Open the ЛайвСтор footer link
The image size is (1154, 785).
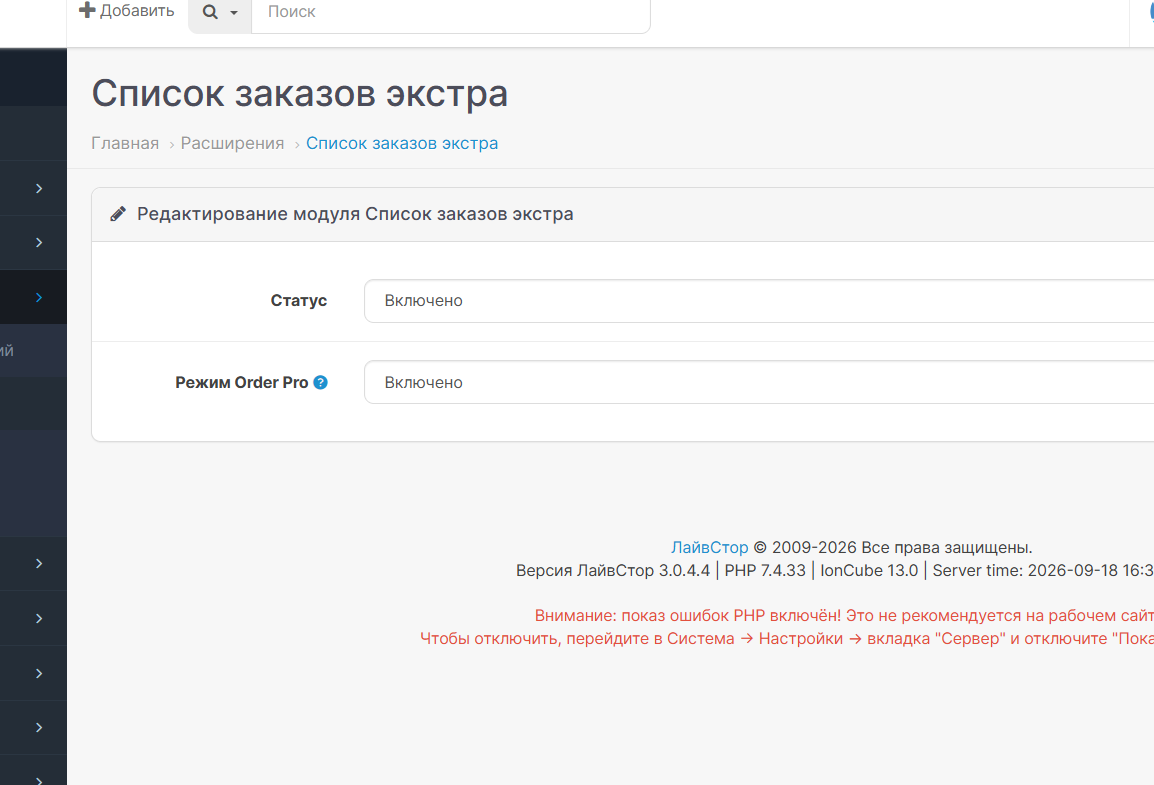[709, 547]
